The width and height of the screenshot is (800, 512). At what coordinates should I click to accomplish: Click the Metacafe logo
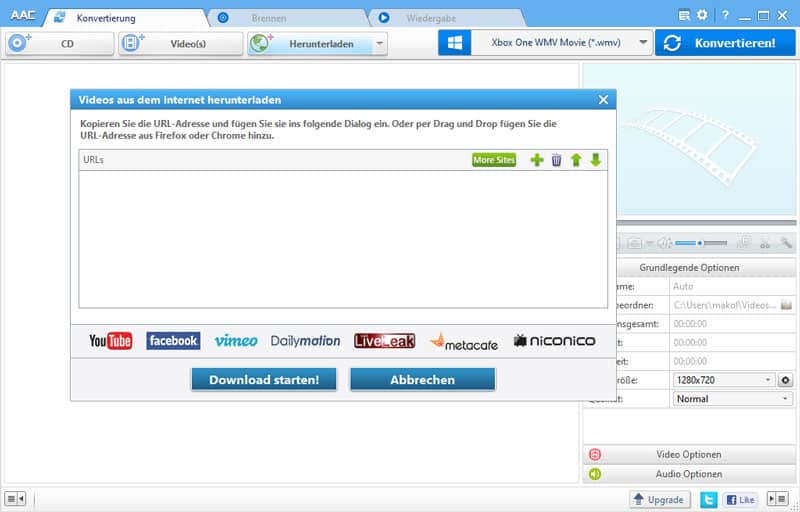(464, 342)
